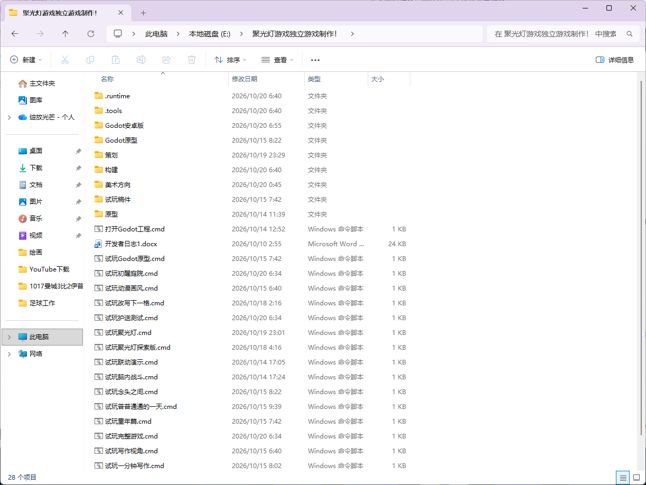
Task: Click the Share icon in toolbar
Action: pos(166,60)
